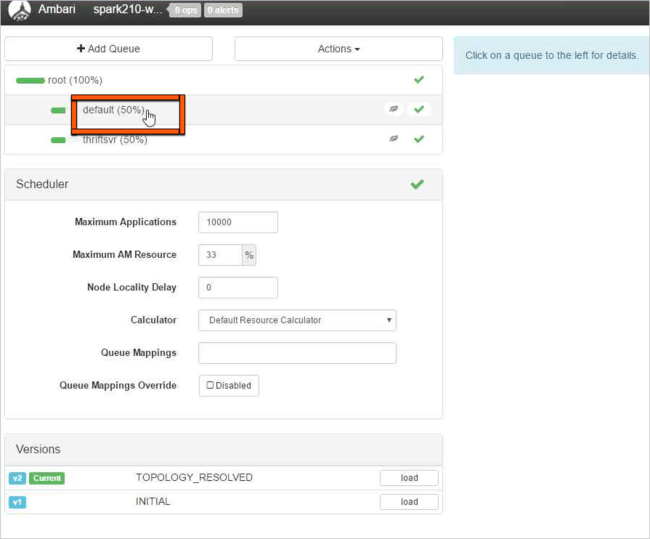Screen dimensions: 650x539
Task: Click green capacity bar of root queue
Action: [x=30, y=80]
